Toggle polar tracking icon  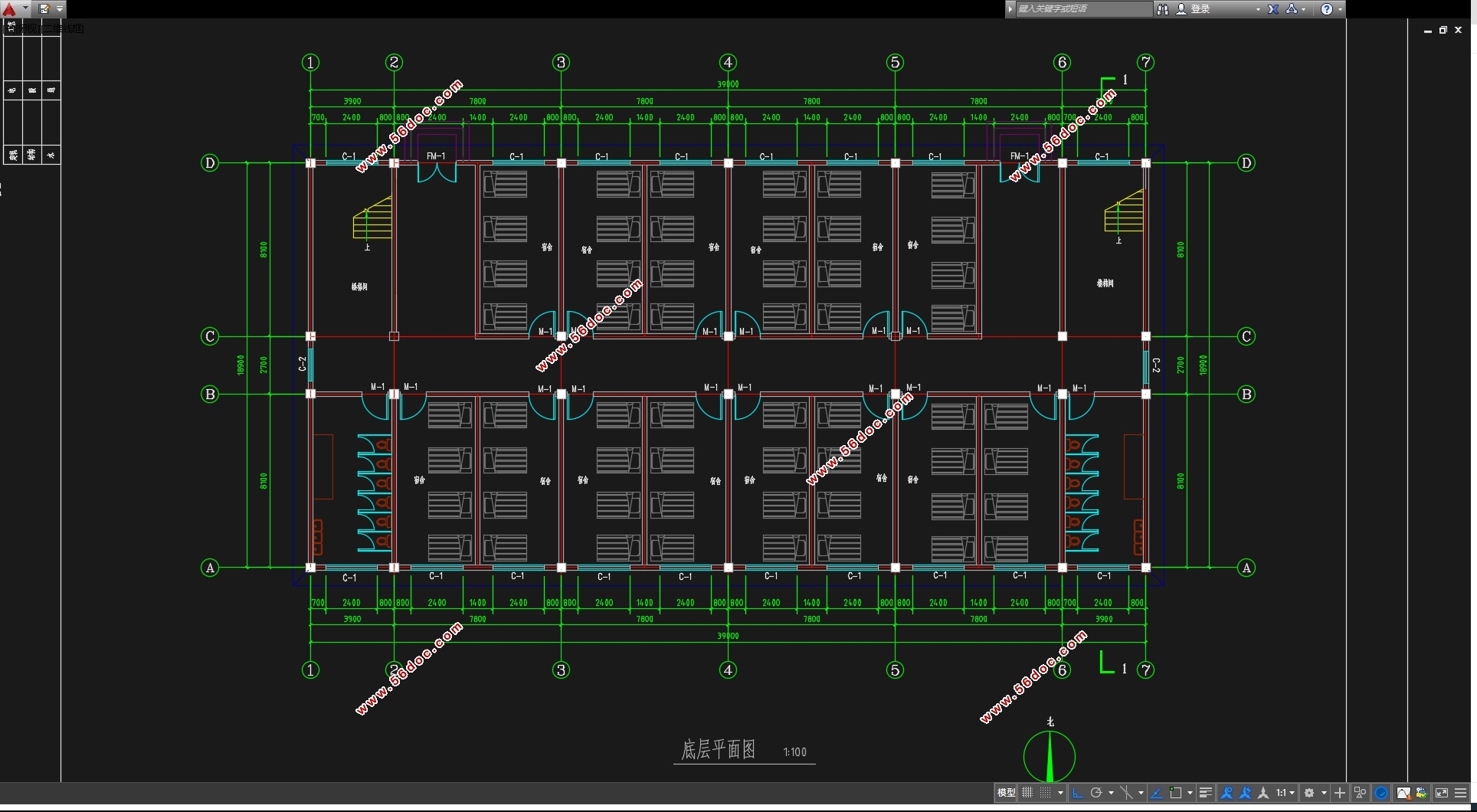coord(1096,793)
